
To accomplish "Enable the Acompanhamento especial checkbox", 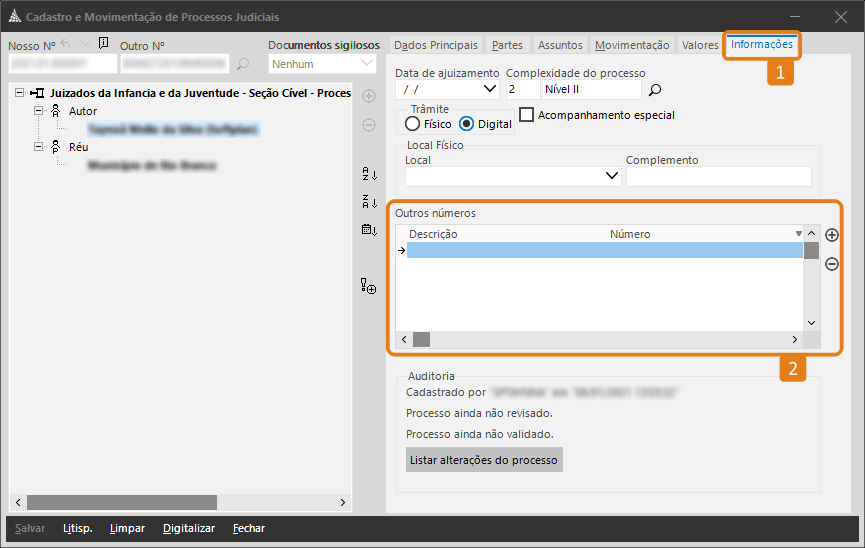I will (527, 115).
